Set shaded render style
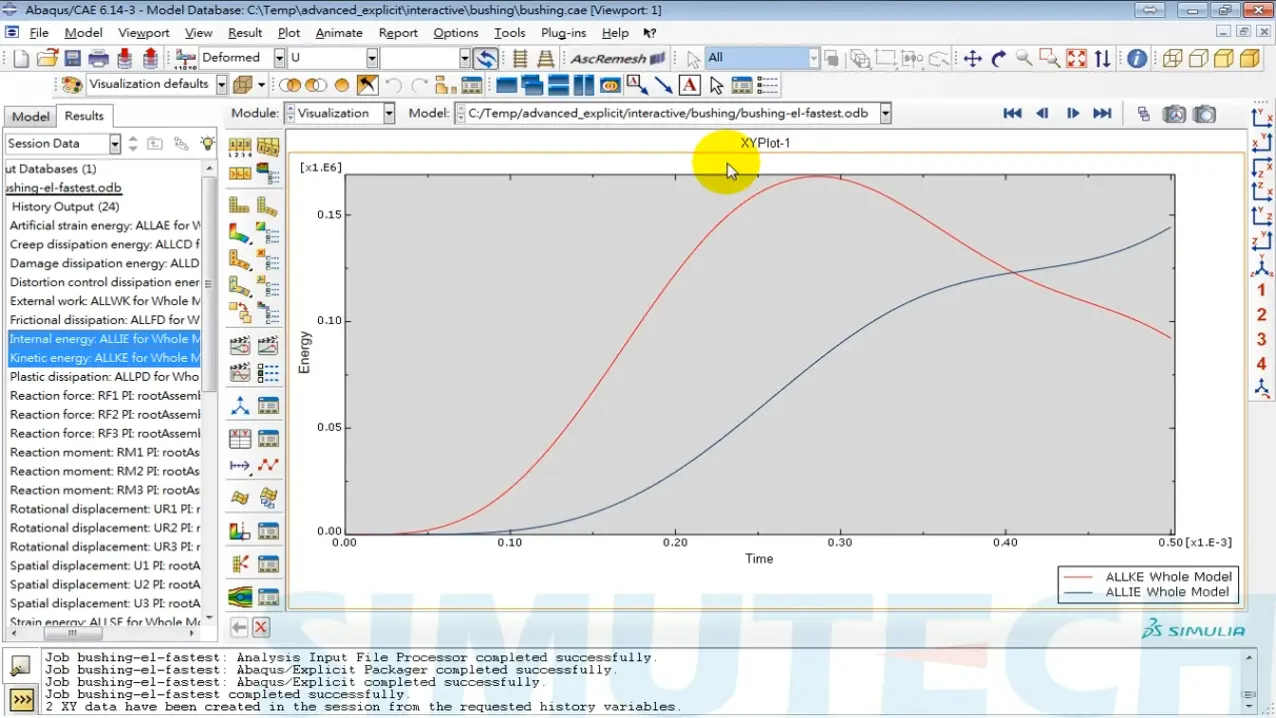Image resolution: width=1276 pixels, height=718 pixels. [x=1250, y=59]
